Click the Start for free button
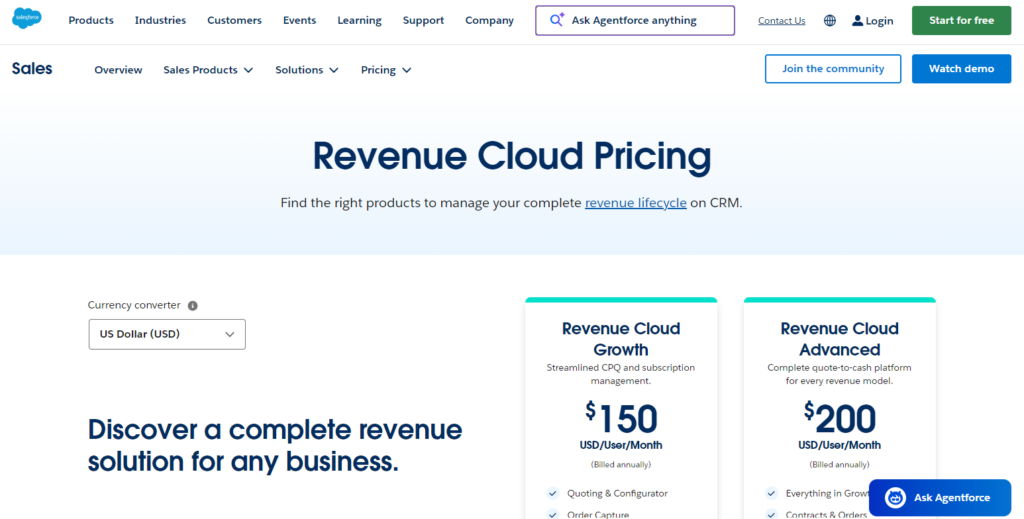 click(961, 20)
